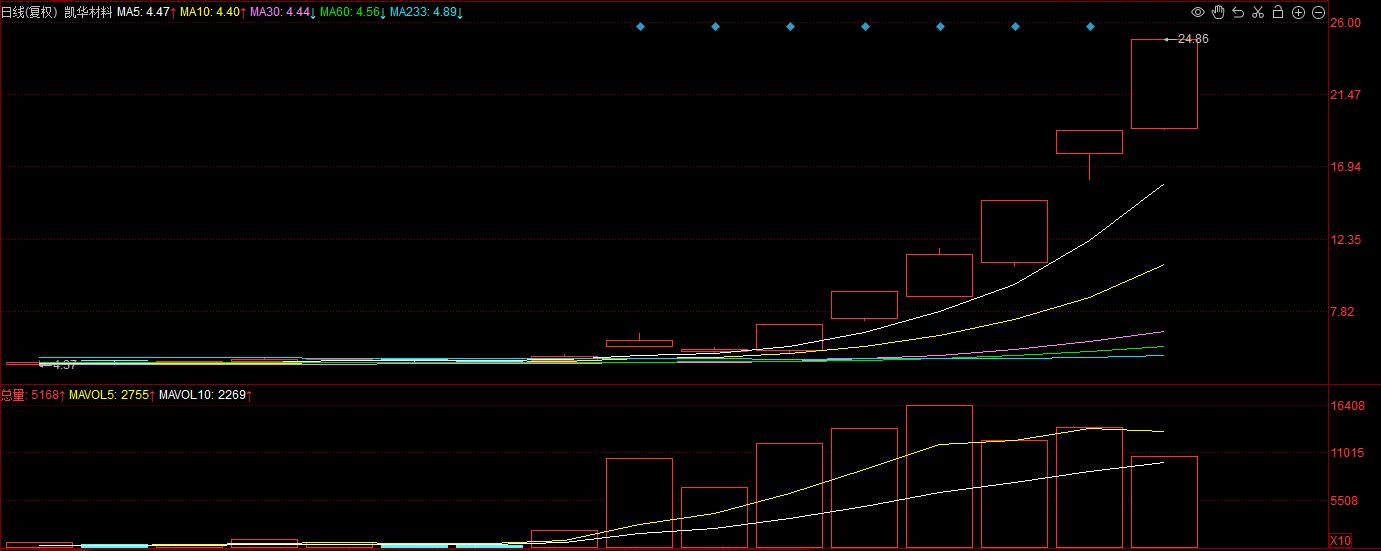Click the leftmost blue diamond event marker
Screen dimensions: 1381x551
(x=640, y=26)
